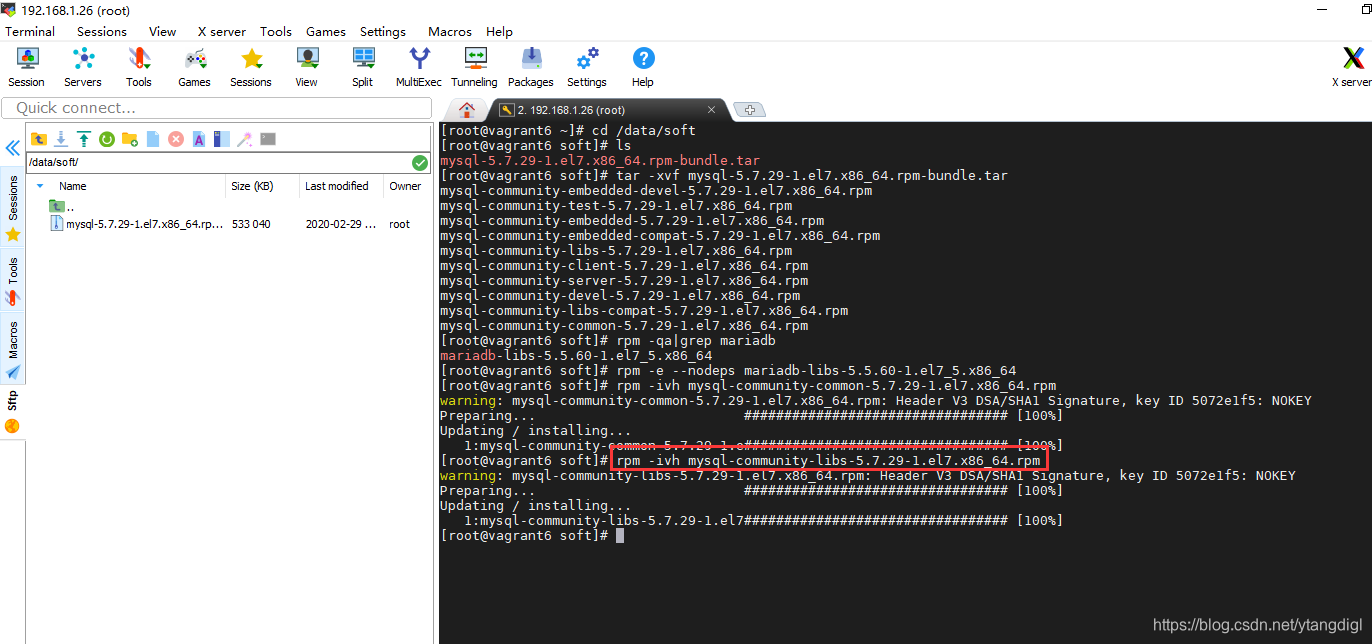
Task: Collapse the sidebar with double arrow
Action: coord(12,148)
